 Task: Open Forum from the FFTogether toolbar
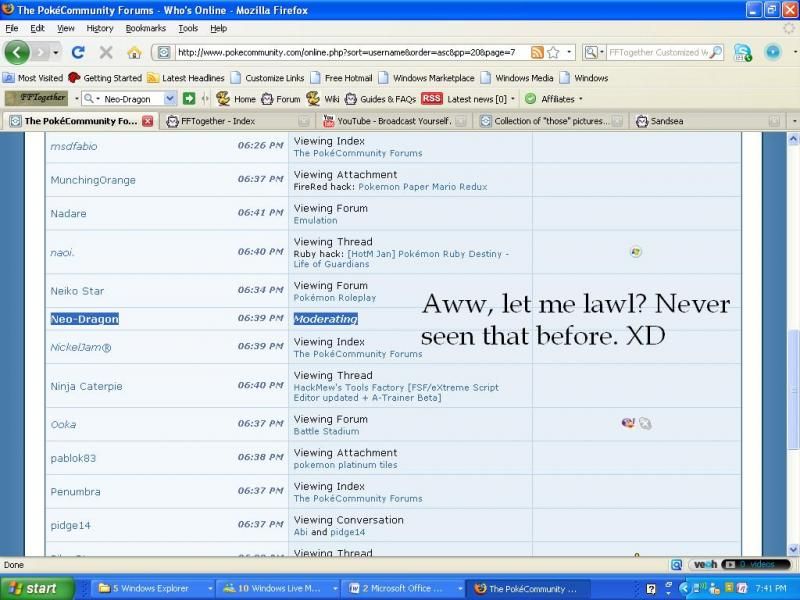pos(281,99)
